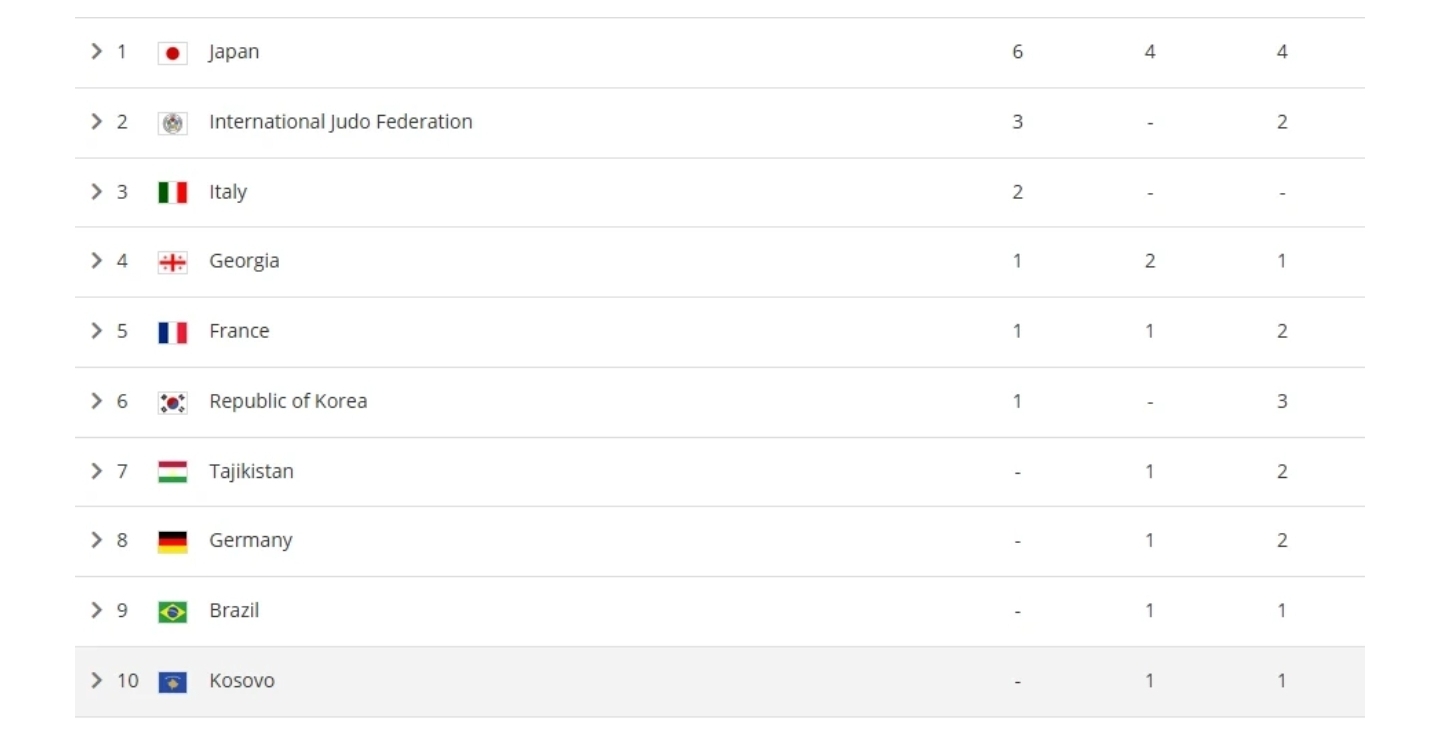Screen dimensions: 1439x729
Task: Click the France flag icon
Action: click(172, 332)
